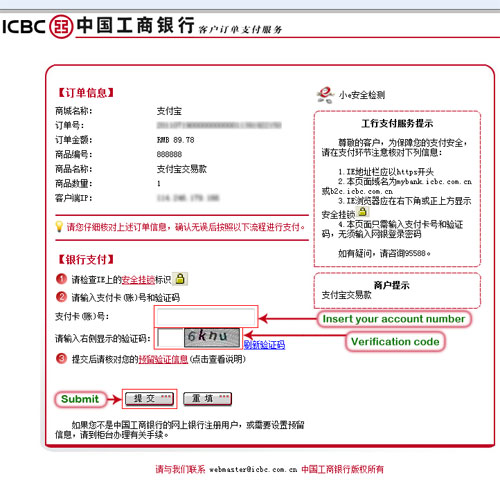Screen dimensions: 500x483
Task: Click the order amount RMB 89.78
Action: (x=176, y=140)
